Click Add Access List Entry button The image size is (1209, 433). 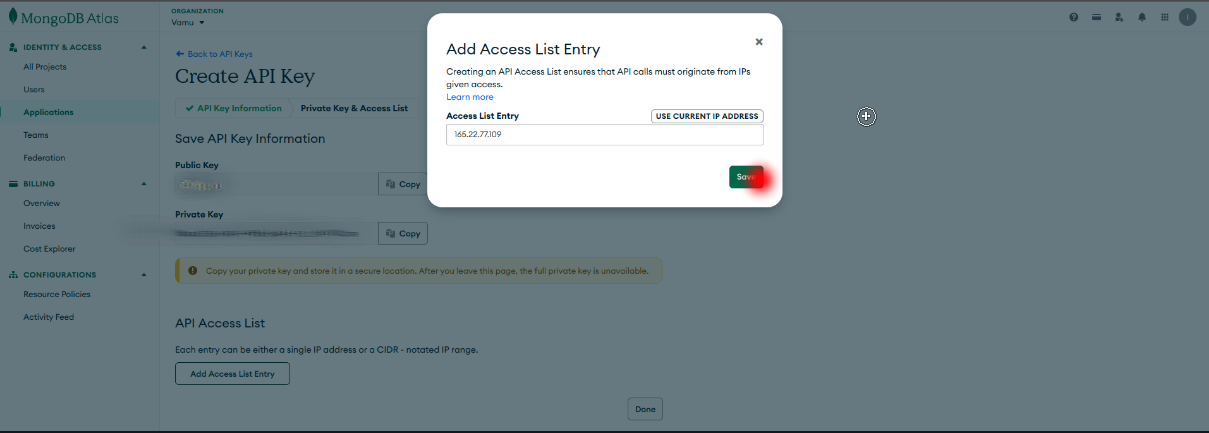tap(232, 374)
